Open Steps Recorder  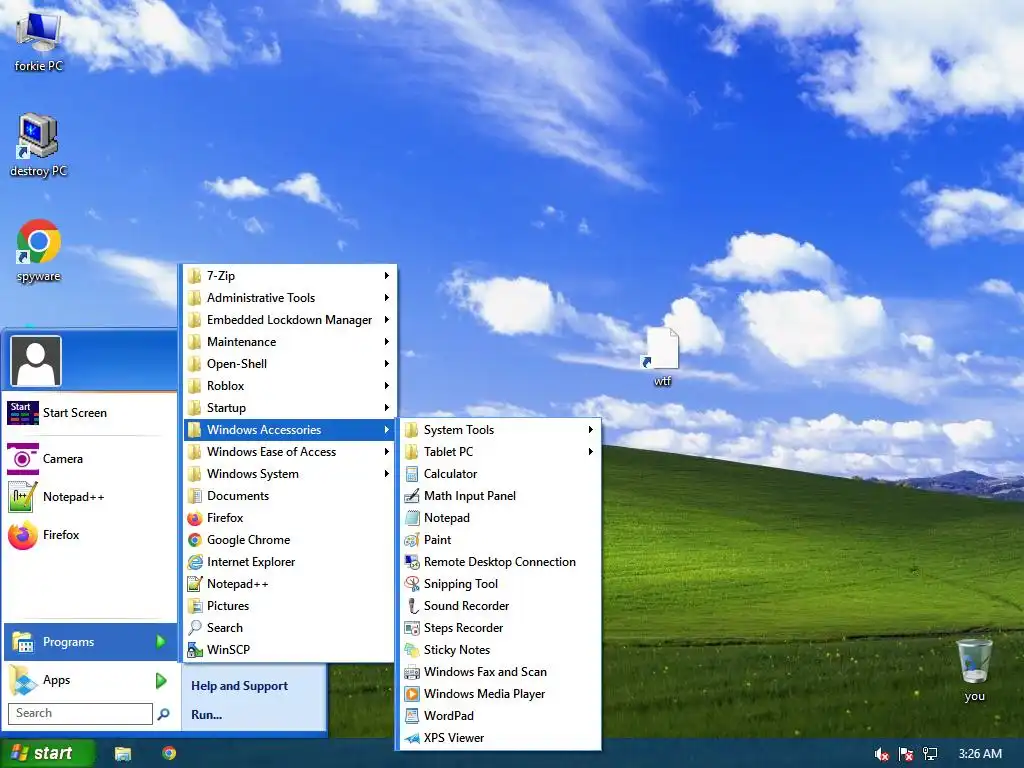(x=500, y=628)
